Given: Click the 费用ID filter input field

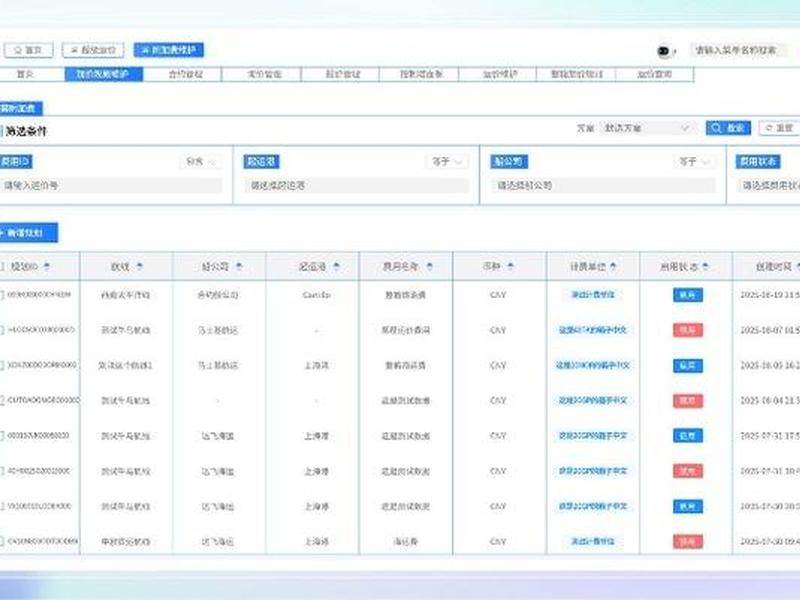Looking at the screenshot, I should click(x=111, y=185).
